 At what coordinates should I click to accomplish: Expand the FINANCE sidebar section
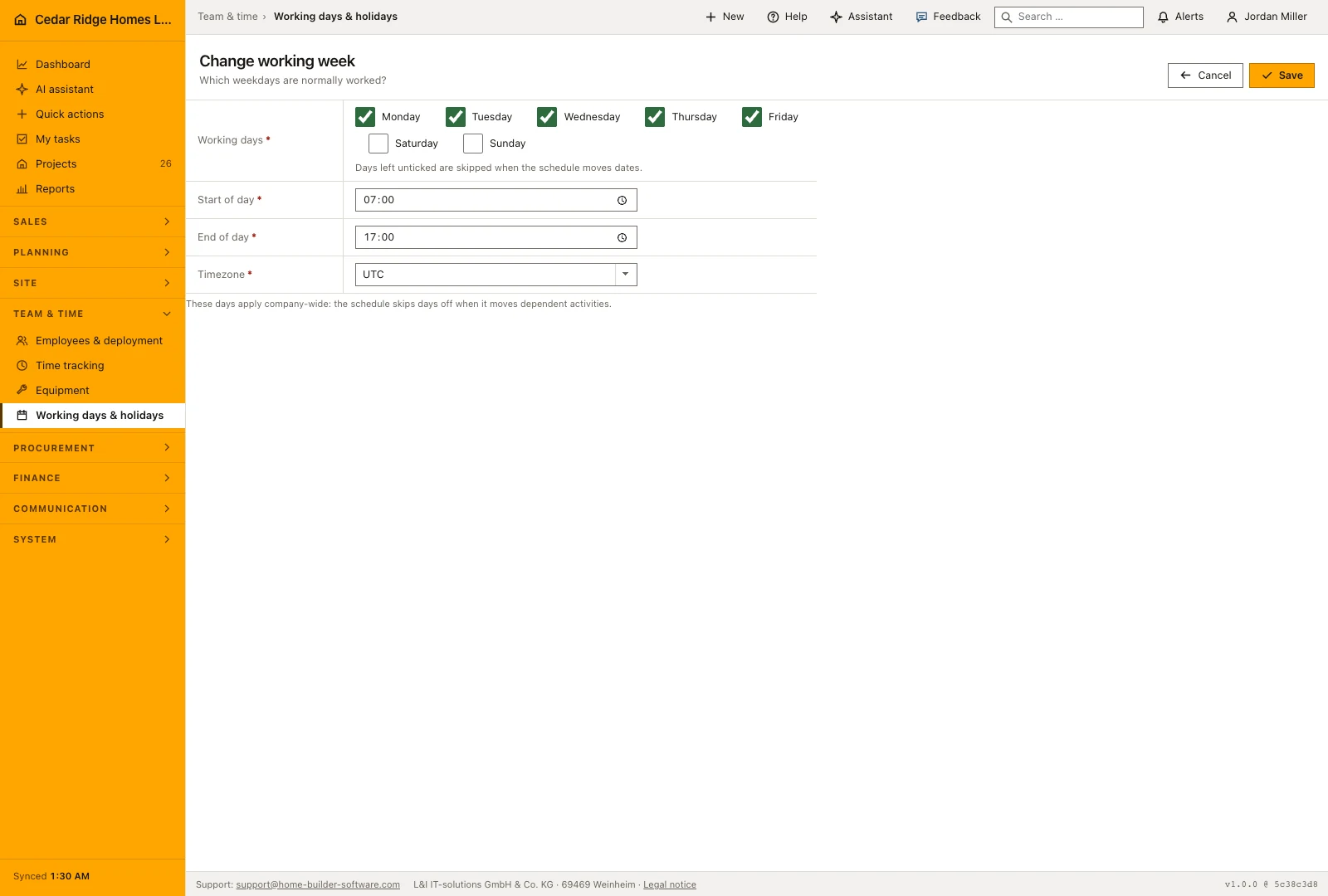click(x=92, y=478)
